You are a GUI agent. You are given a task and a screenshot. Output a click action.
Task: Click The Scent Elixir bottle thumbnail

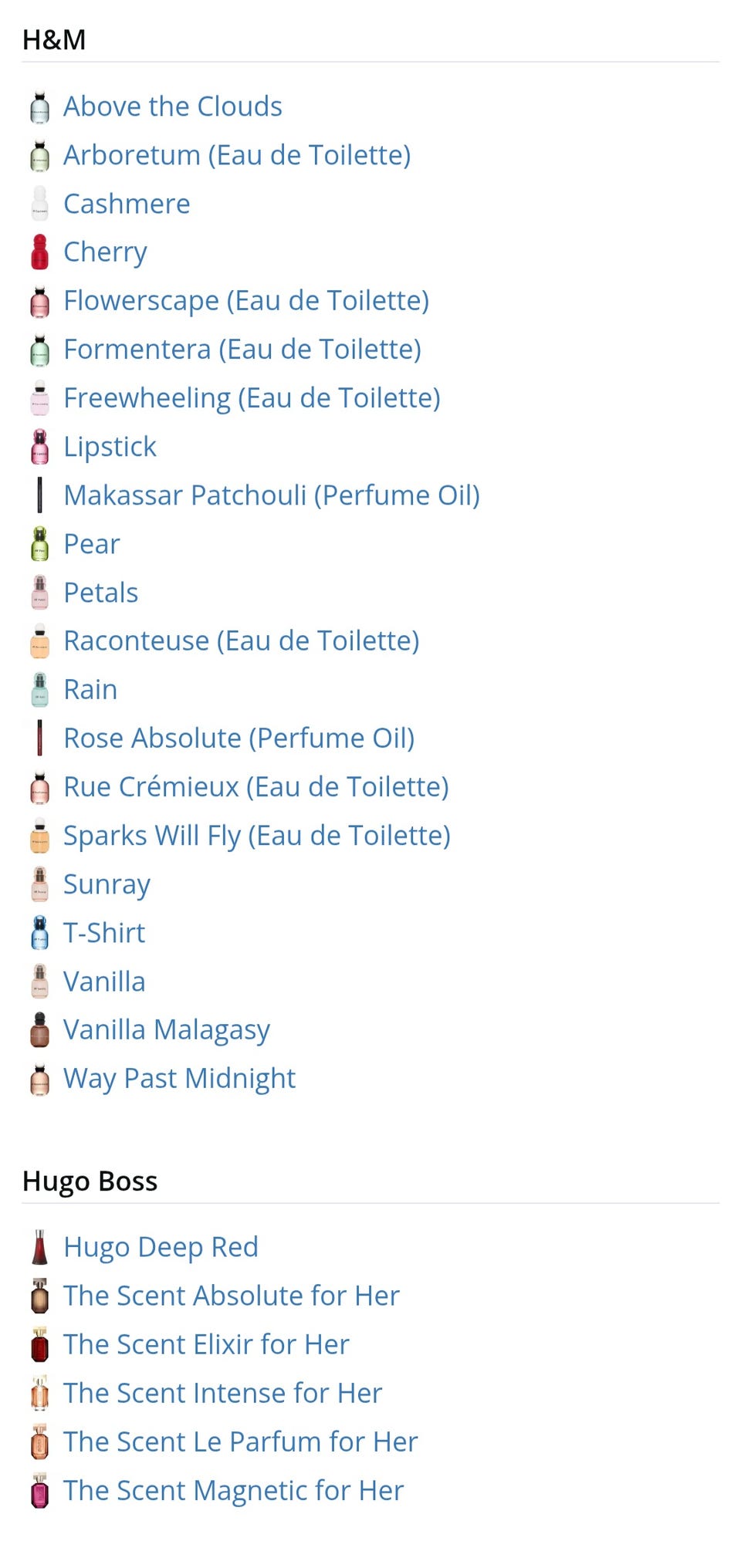click(39, 1344)
